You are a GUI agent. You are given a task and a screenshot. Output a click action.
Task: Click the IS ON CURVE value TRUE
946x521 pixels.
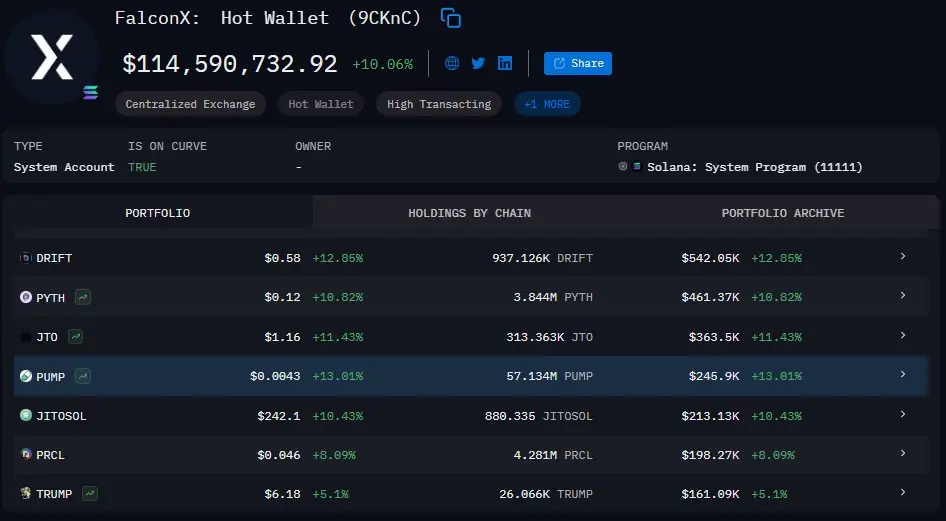point(142,167)
